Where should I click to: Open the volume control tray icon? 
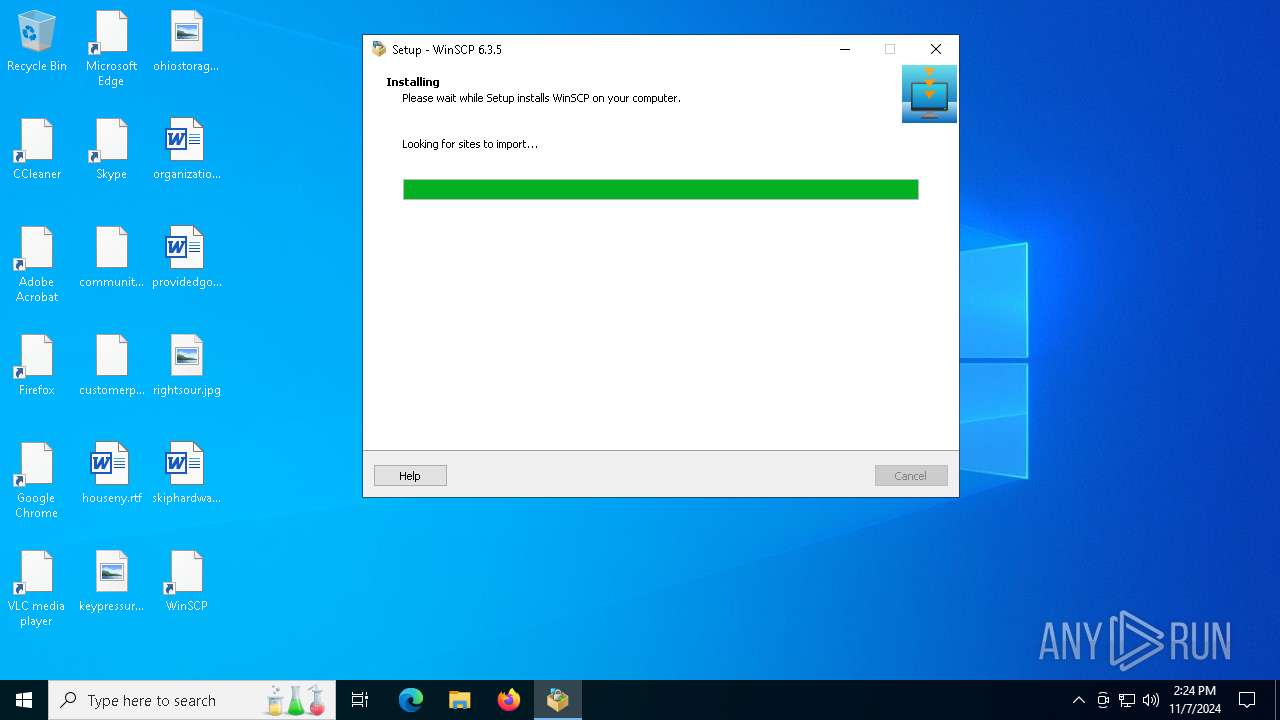click(1151, 700)
